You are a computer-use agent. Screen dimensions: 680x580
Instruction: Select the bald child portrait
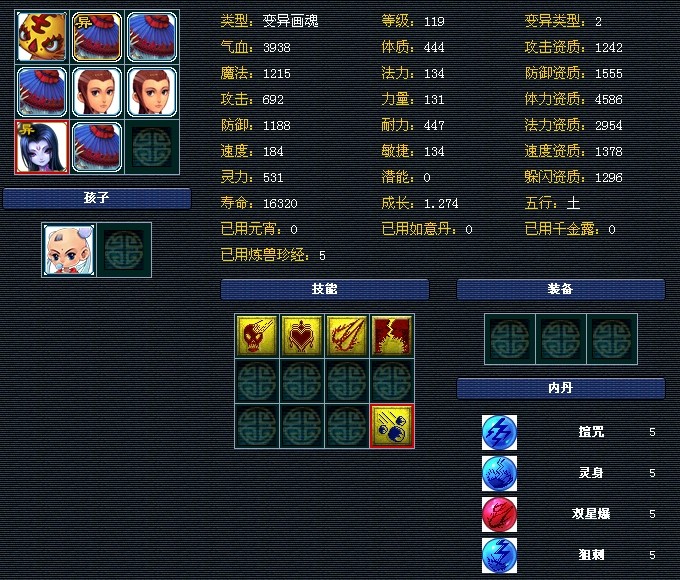pos(69,250)
